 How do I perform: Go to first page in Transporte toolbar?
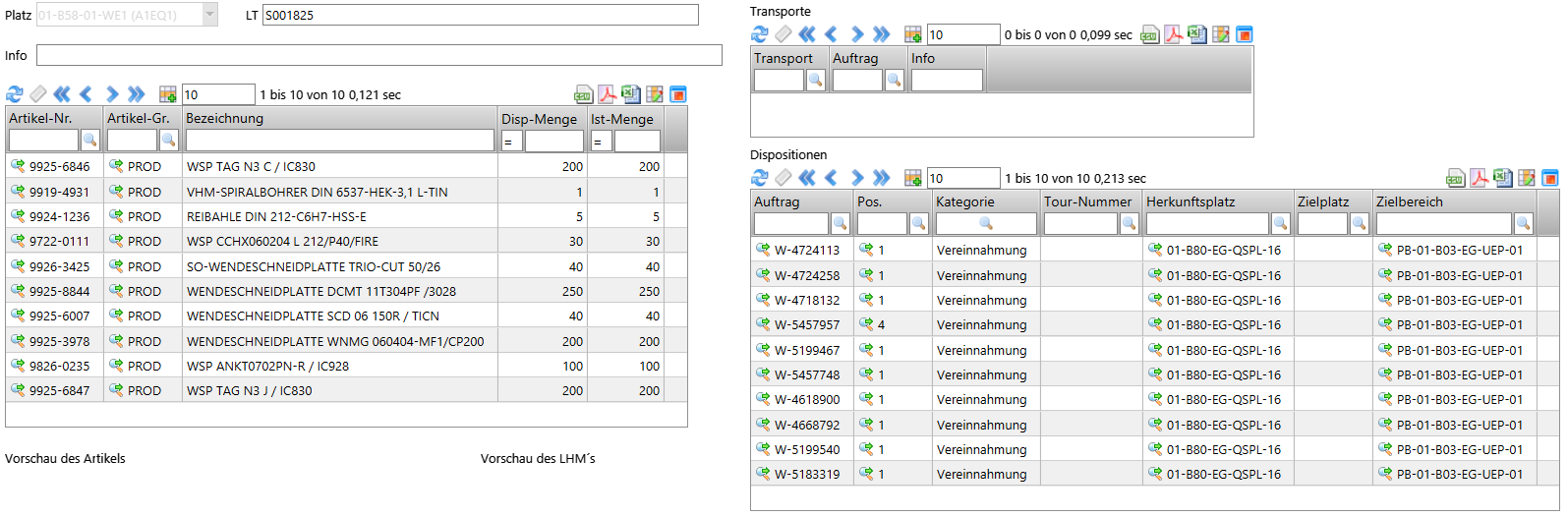(807, 34)
